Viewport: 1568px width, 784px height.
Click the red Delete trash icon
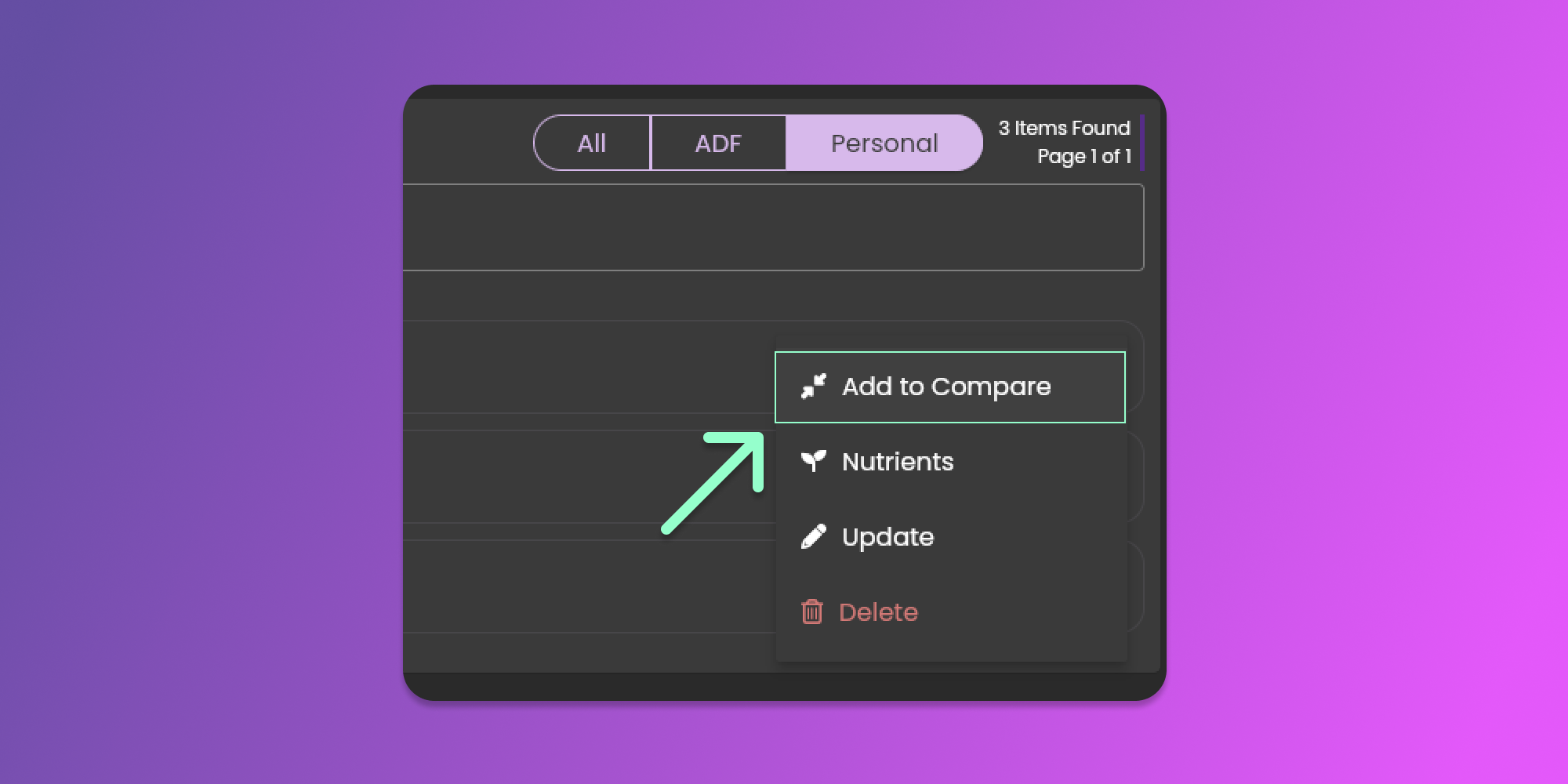811,612
